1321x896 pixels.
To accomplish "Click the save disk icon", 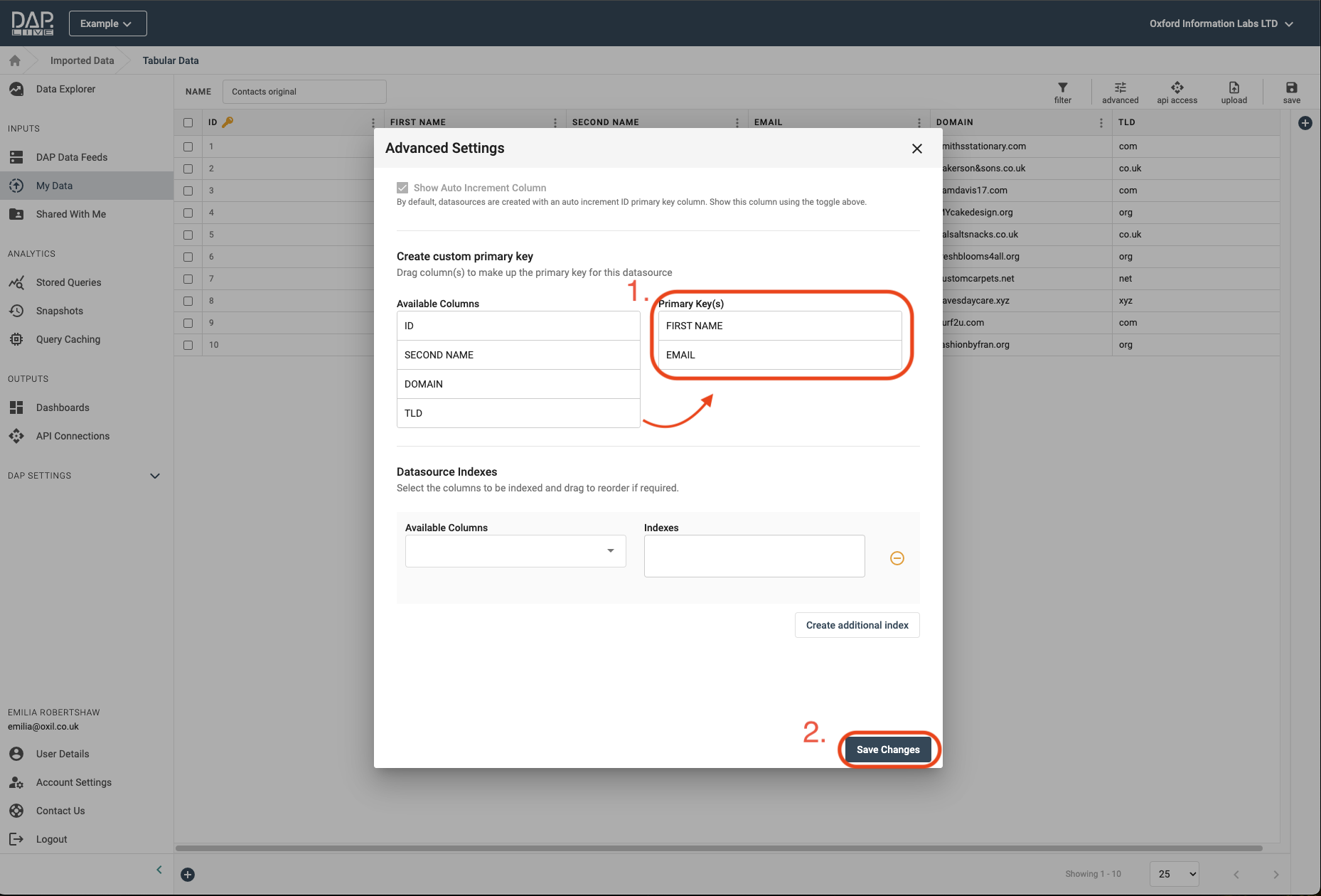I will 1291,88.
